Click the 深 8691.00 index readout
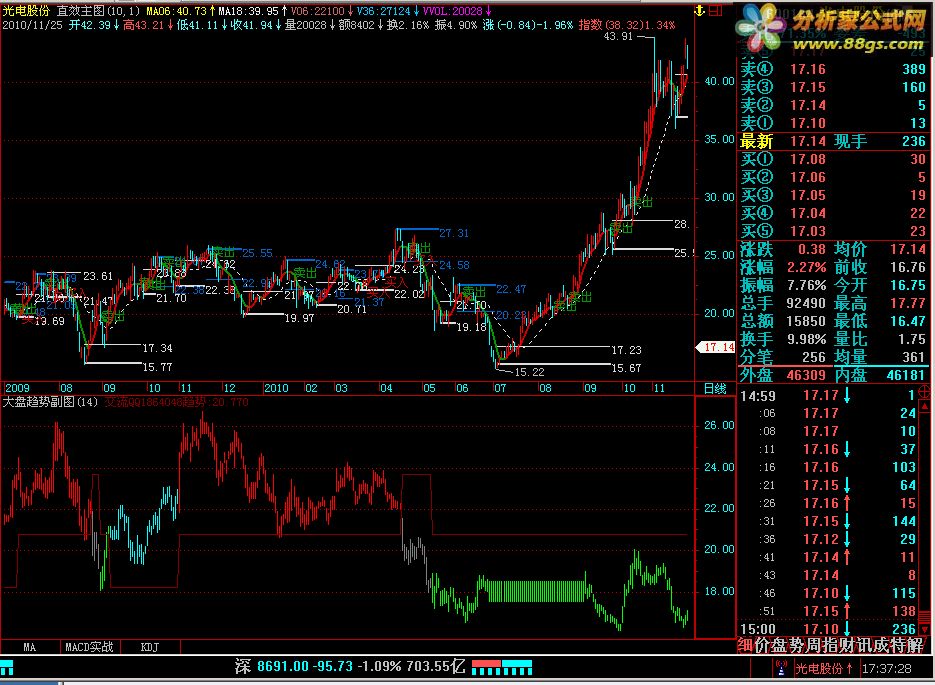Viewport: 935px width, 685px height. pos(273,667)
